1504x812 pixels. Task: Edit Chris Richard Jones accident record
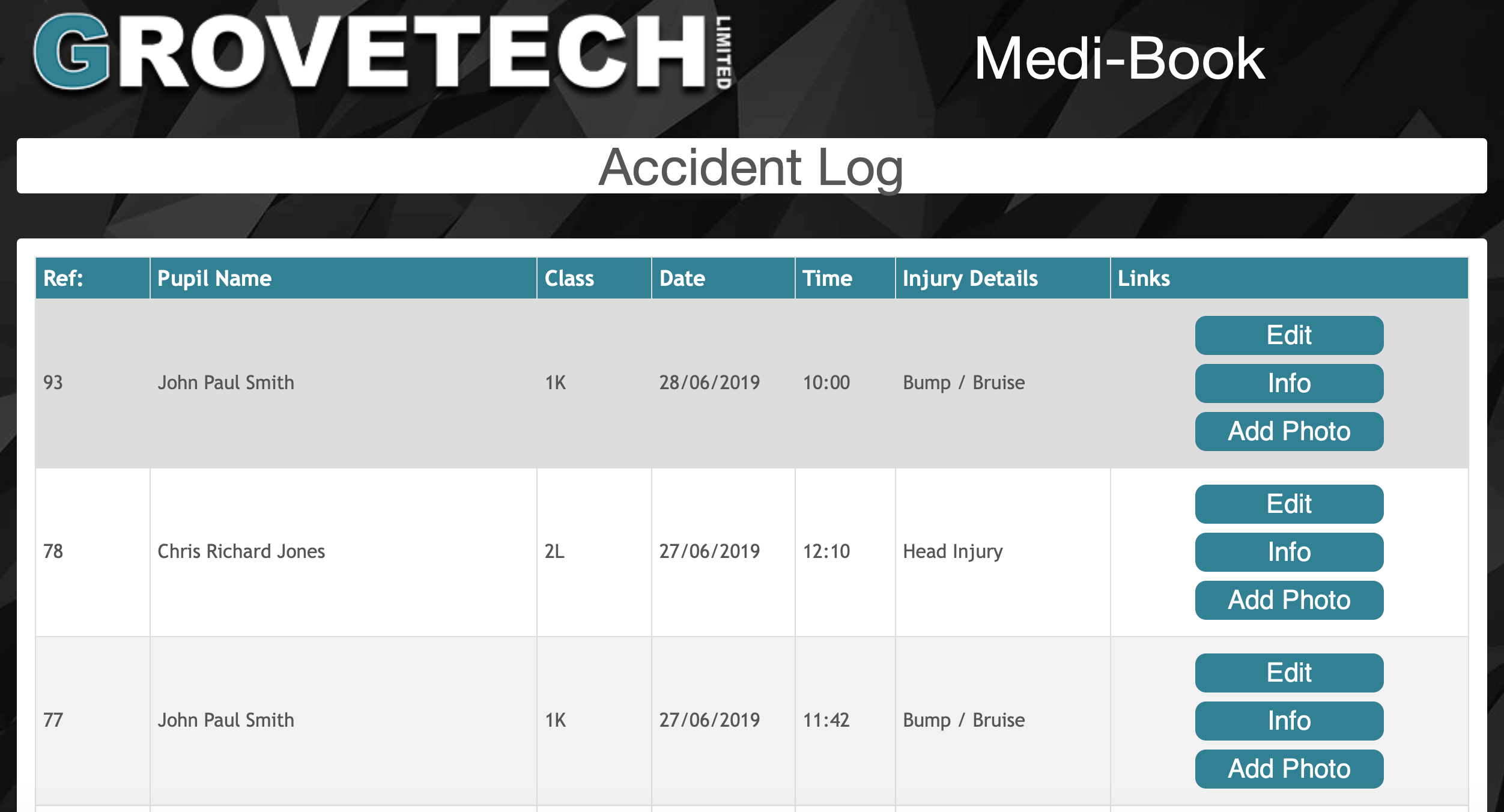tap(1289, 504)
